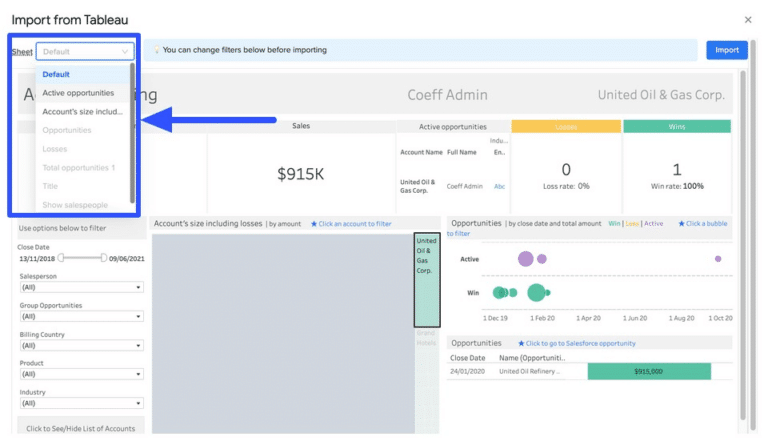The width and height of the screenshot is (768, 445).
Task: Click the Win rate: 100% text
Action: [x=677, y=186]
